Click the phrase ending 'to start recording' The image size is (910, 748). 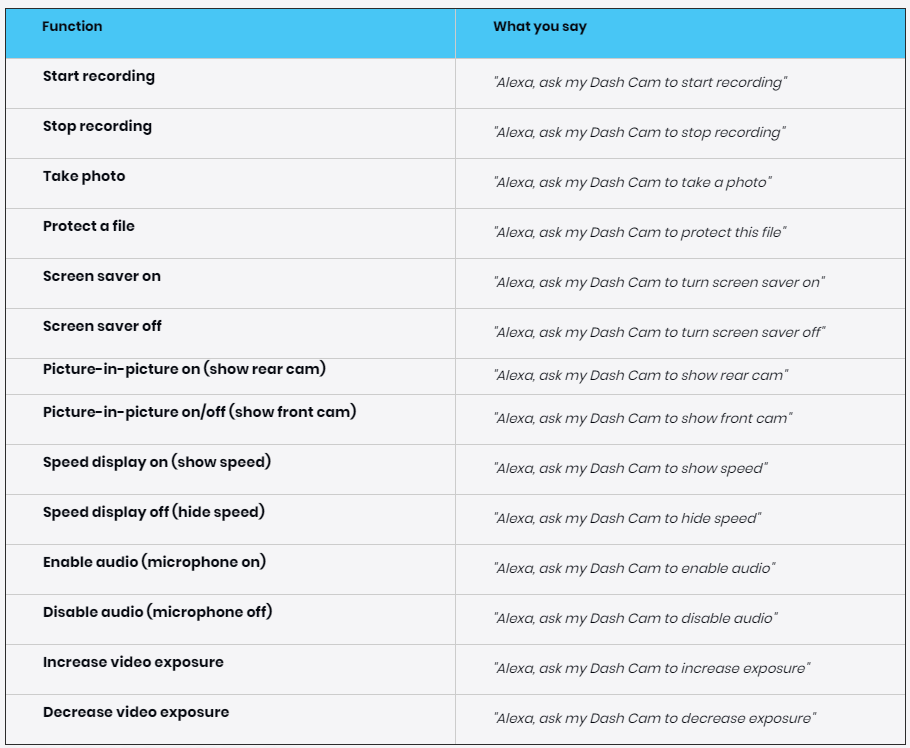[x=640, y=82]
